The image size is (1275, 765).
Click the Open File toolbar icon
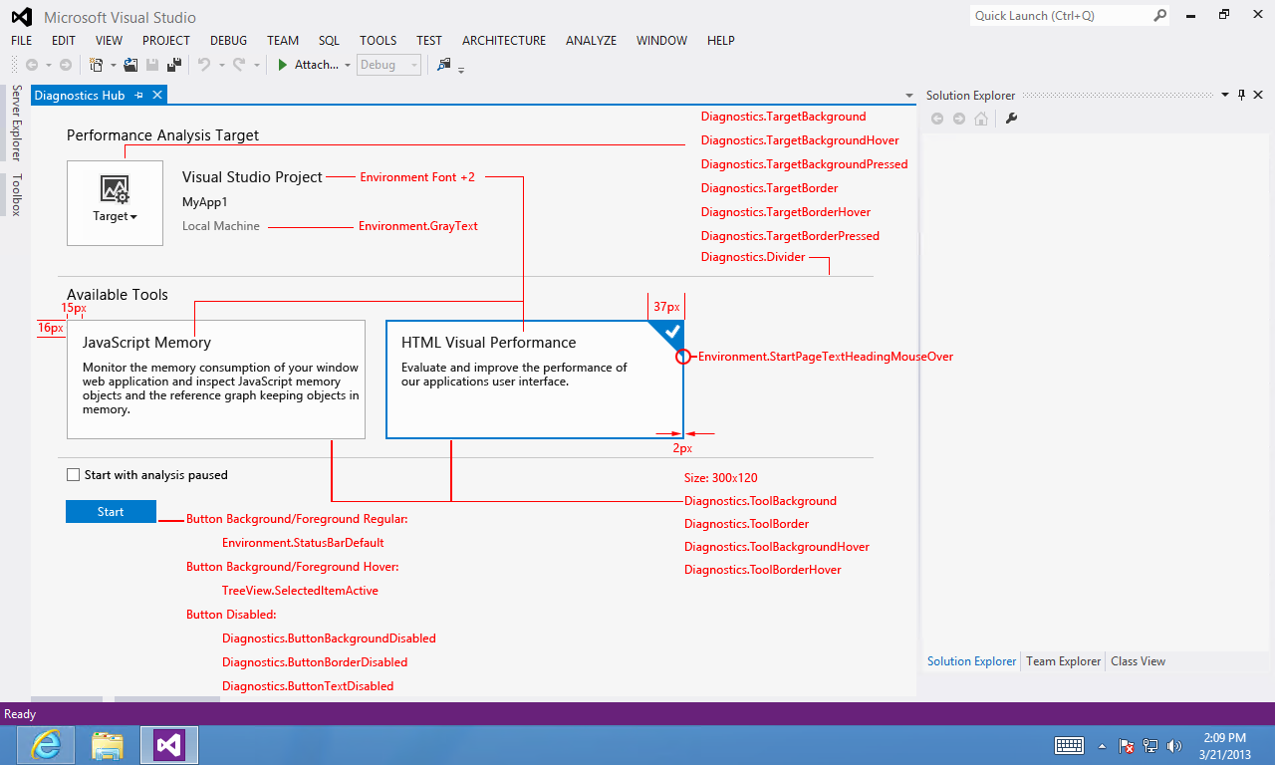(131, 65)
